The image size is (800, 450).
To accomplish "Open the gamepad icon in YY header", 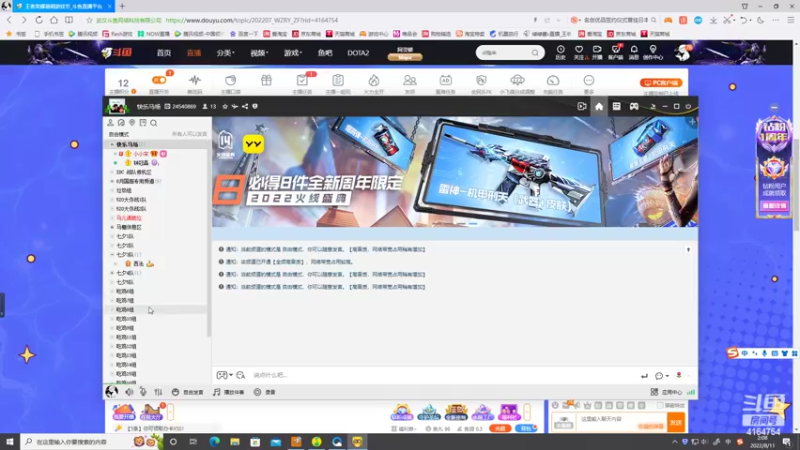I will [634, 106].
